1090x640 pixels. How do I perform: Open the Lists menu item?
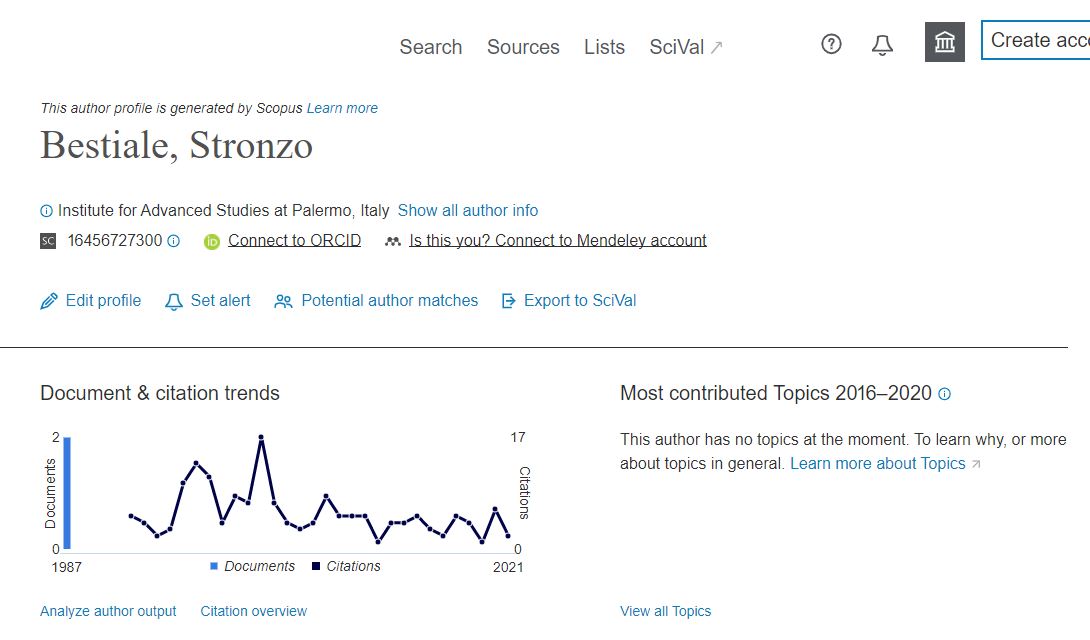point(604,47)
